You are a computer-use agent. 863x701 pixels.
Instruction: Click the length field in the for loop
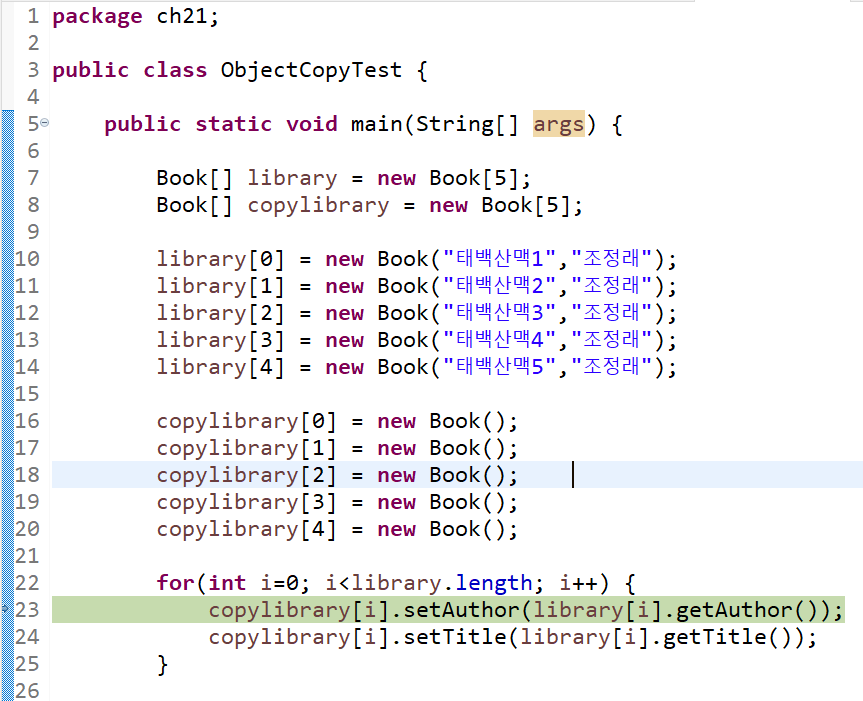tap(494, 583)
